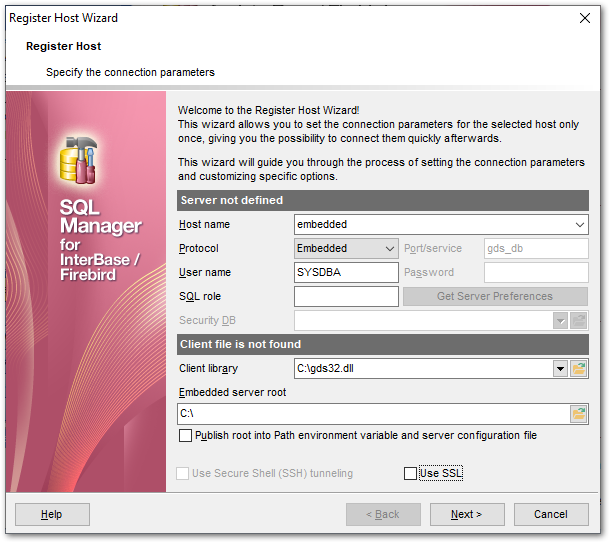Viewport: 610px width, 543px height.
Task: Open the Security DB dropdown list
Action: click(561, 320)
